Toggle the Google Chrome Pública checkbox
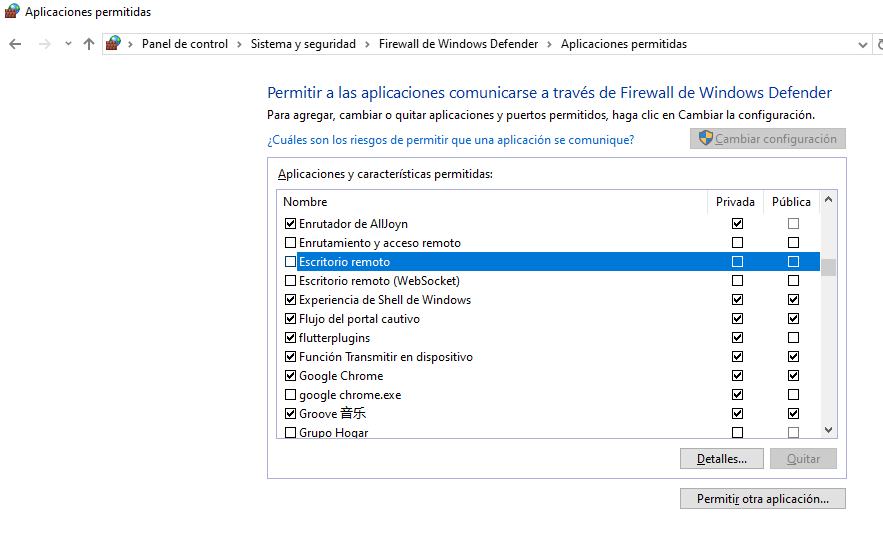This screenshot has height=539, width=883. (793, 376)
